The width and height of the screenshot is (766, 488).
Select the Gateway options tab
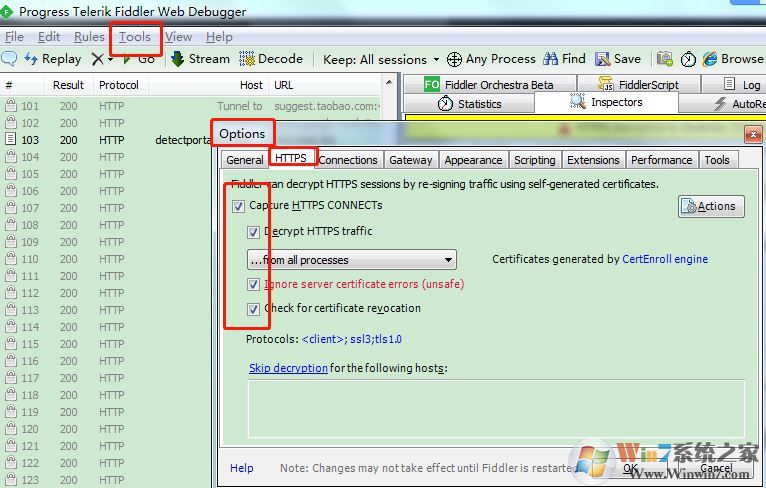410,160
